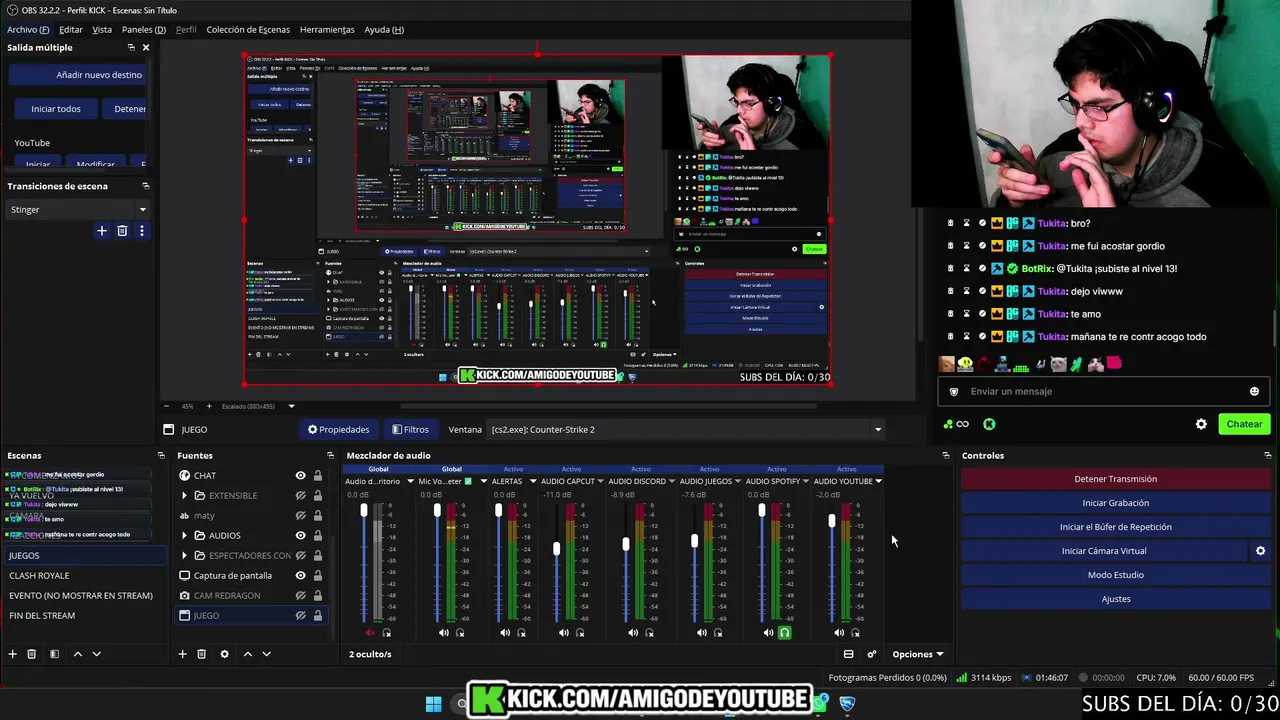Image resolution: width=1280 pixels, height=720 pixels.
Task: Show the CAM REDRAGON source
Action: 300,595
